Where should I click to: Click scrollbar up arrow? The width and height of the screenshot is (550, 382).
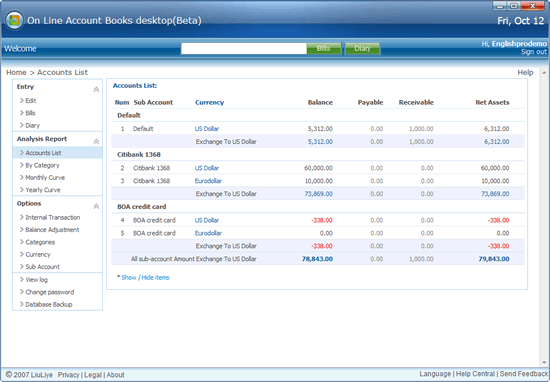click(x=544, y=73)
